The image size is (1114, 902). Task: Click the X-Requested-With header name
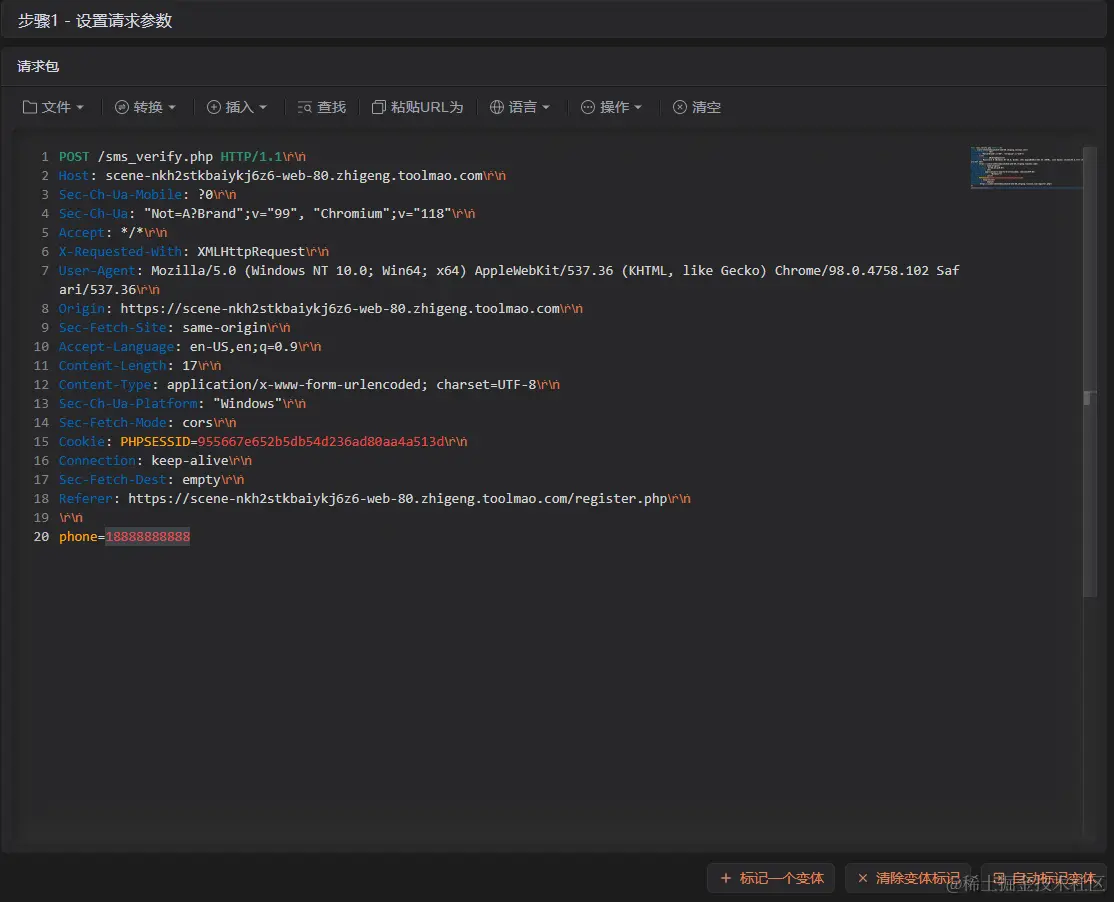click(120, 251)
